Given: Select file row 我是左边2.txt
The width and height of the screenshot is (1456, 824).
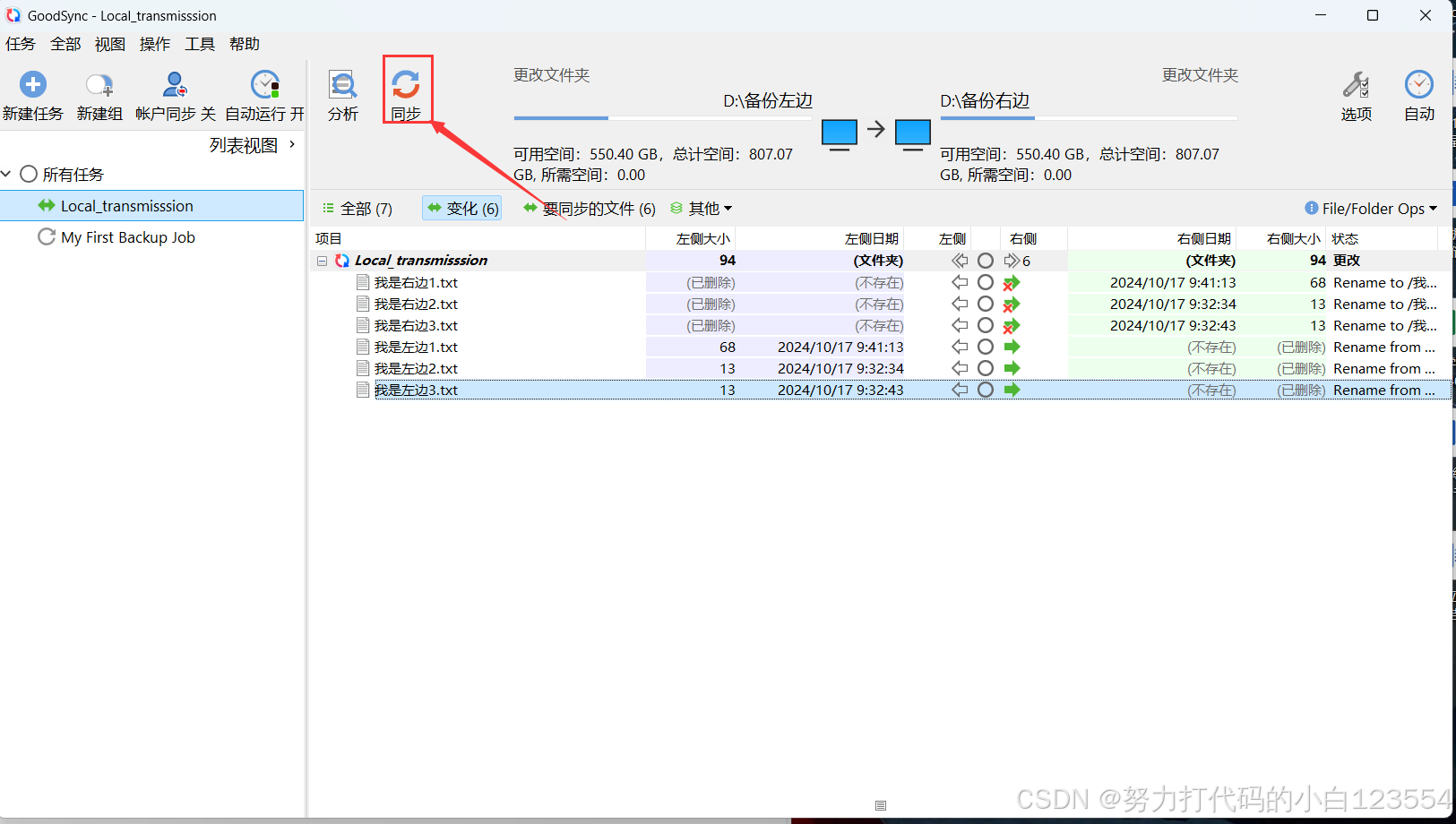Looking at the screenshot, I should coord(880,368).
